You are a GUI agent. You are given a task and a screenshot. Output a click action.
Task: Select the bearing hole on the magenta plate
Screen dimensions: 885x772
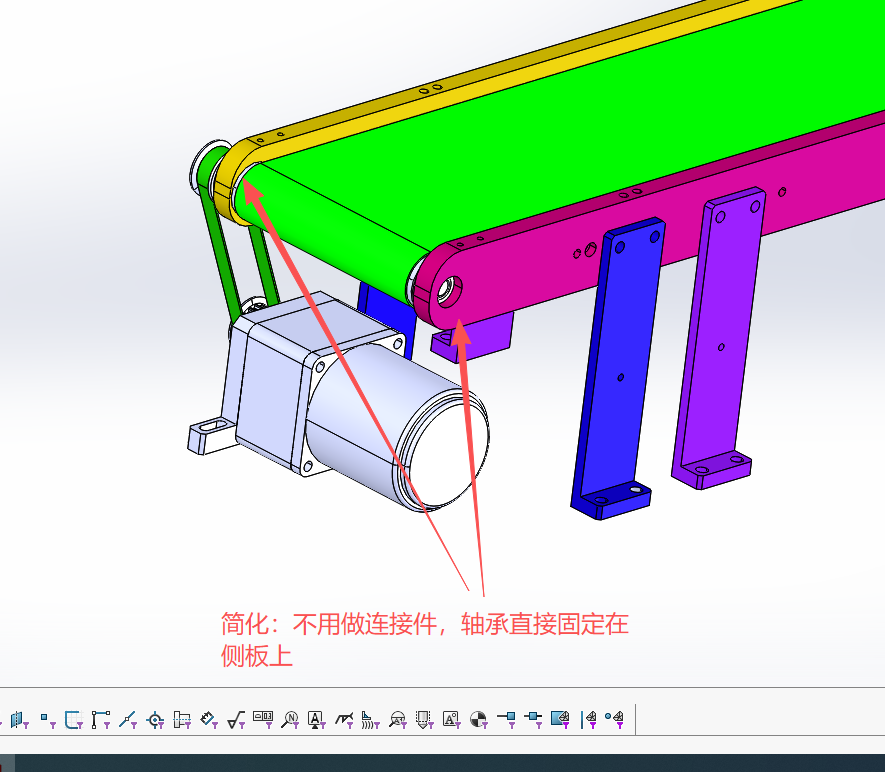(x=450, y=292)
